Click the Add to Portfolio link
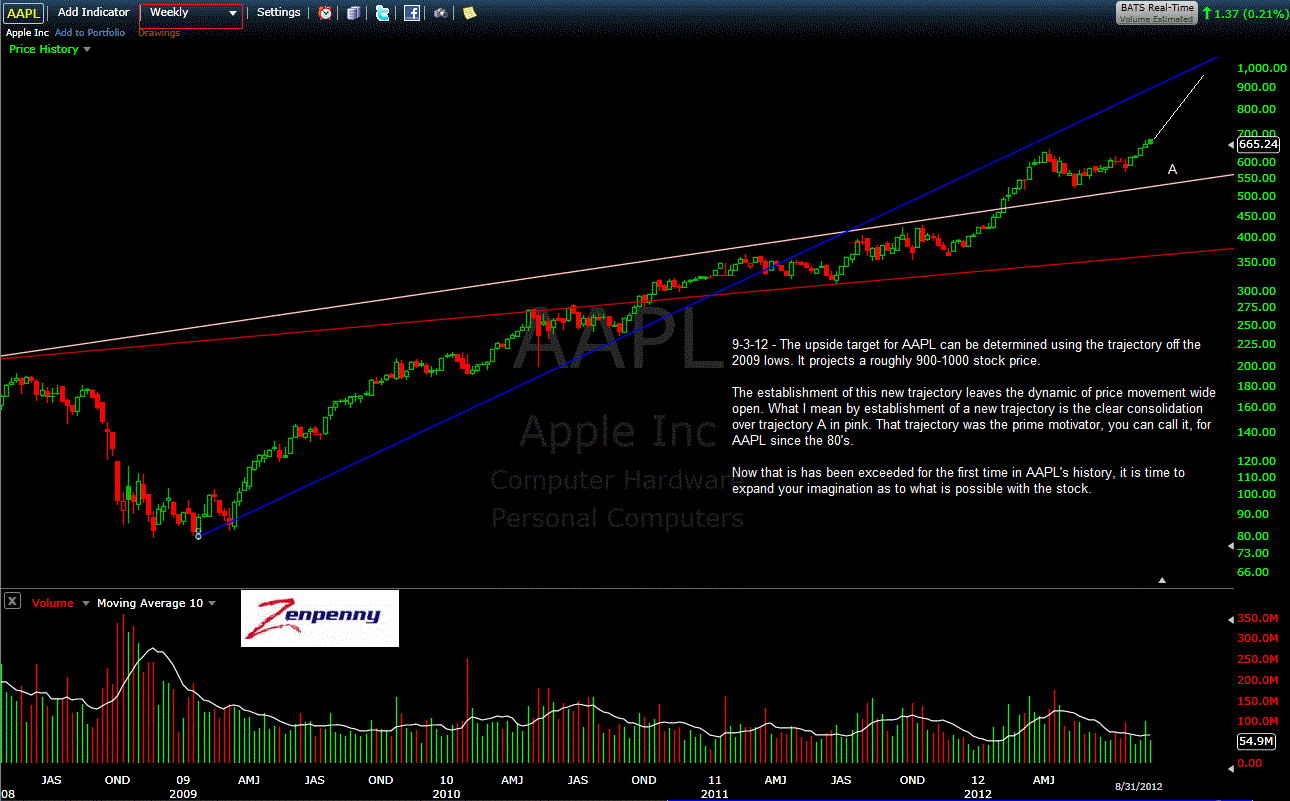 tap(90, 33)
